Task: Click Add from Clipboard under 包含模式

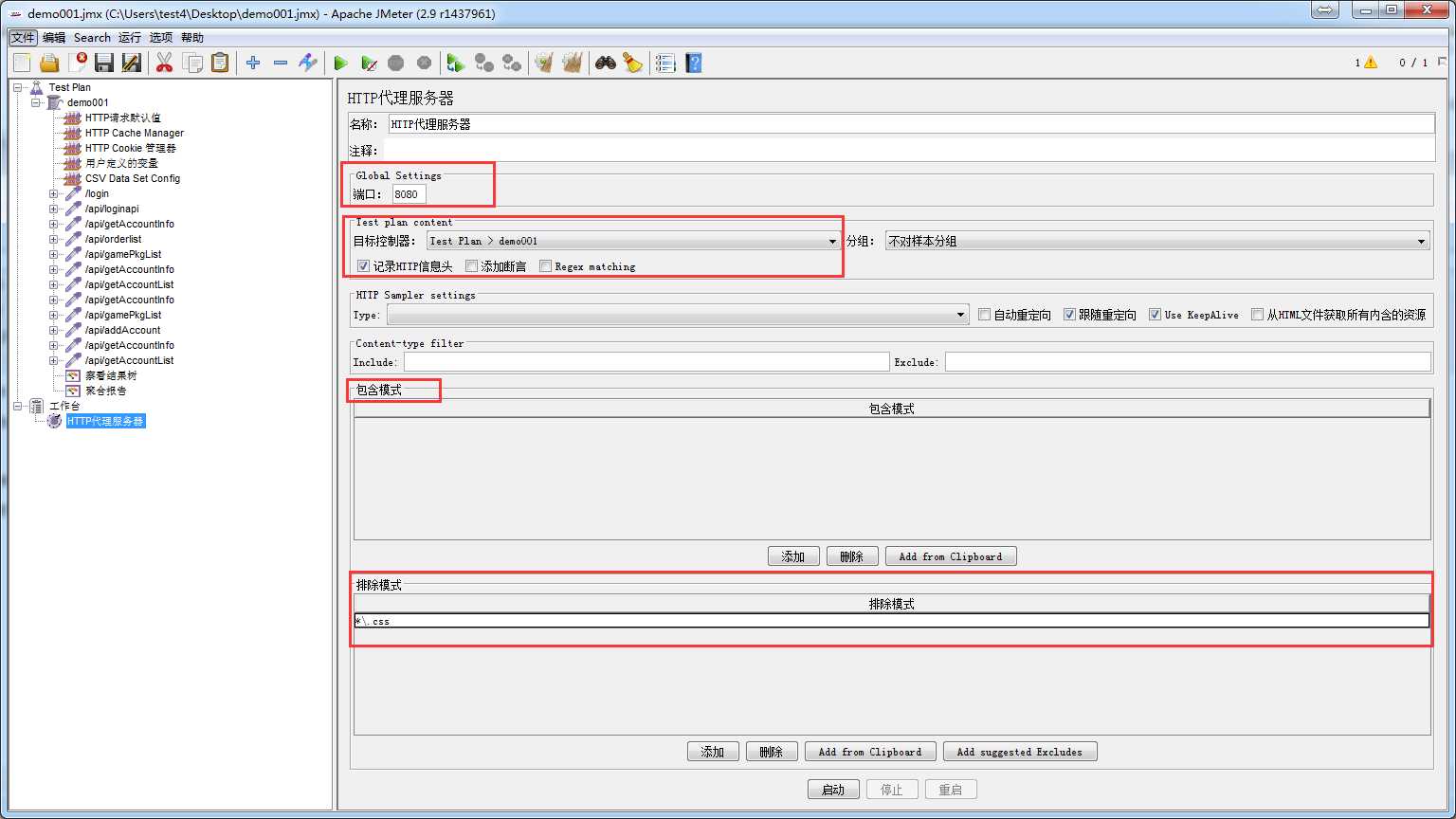Action: coord(951,556)
